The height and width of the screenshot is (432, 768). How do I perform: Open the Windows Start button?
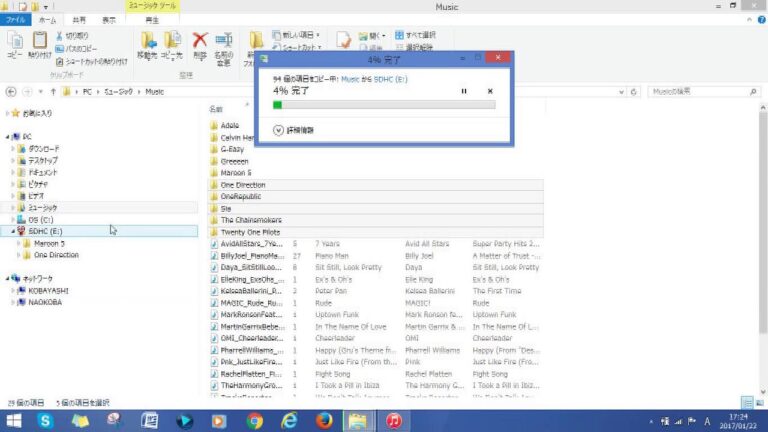[14, 421]
